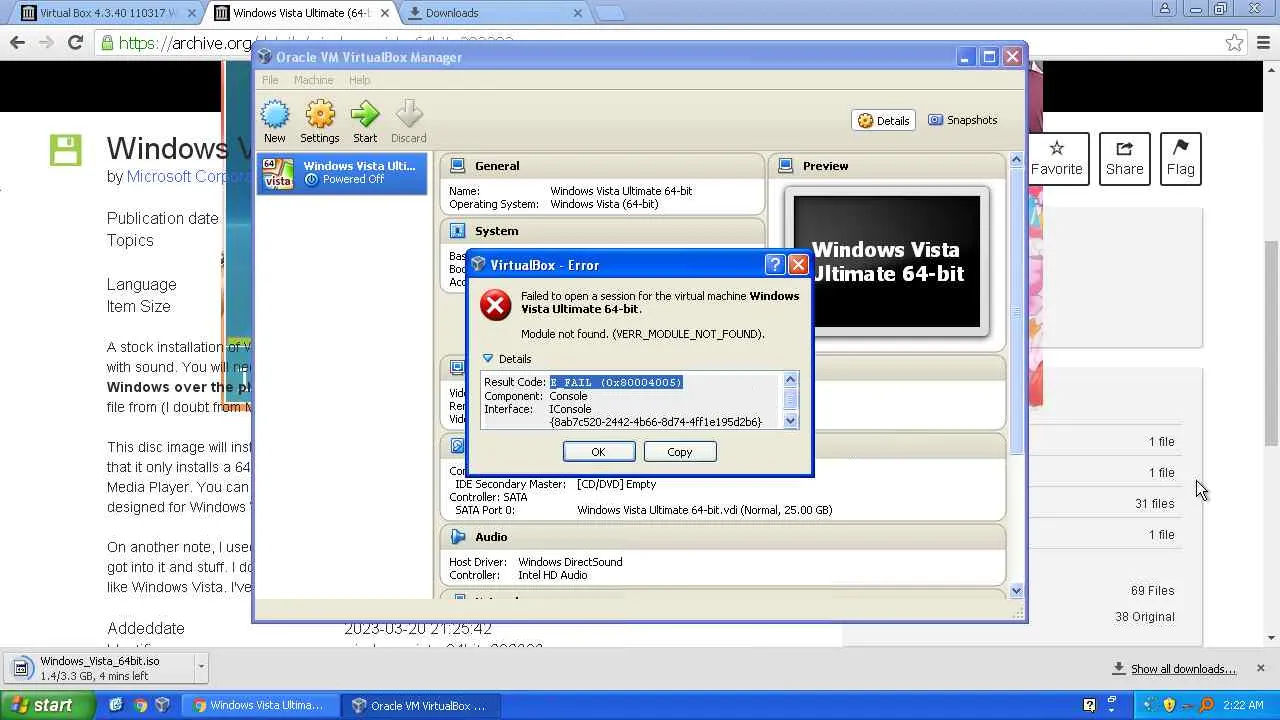Open the Microsoft Corporation author link

[190, 176]
